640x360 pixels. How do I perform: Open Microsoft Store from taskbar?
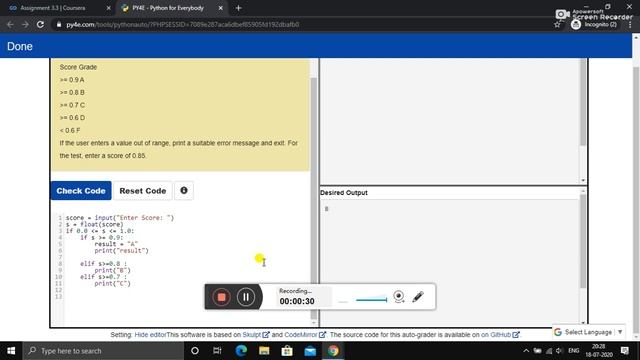(287, 351)
